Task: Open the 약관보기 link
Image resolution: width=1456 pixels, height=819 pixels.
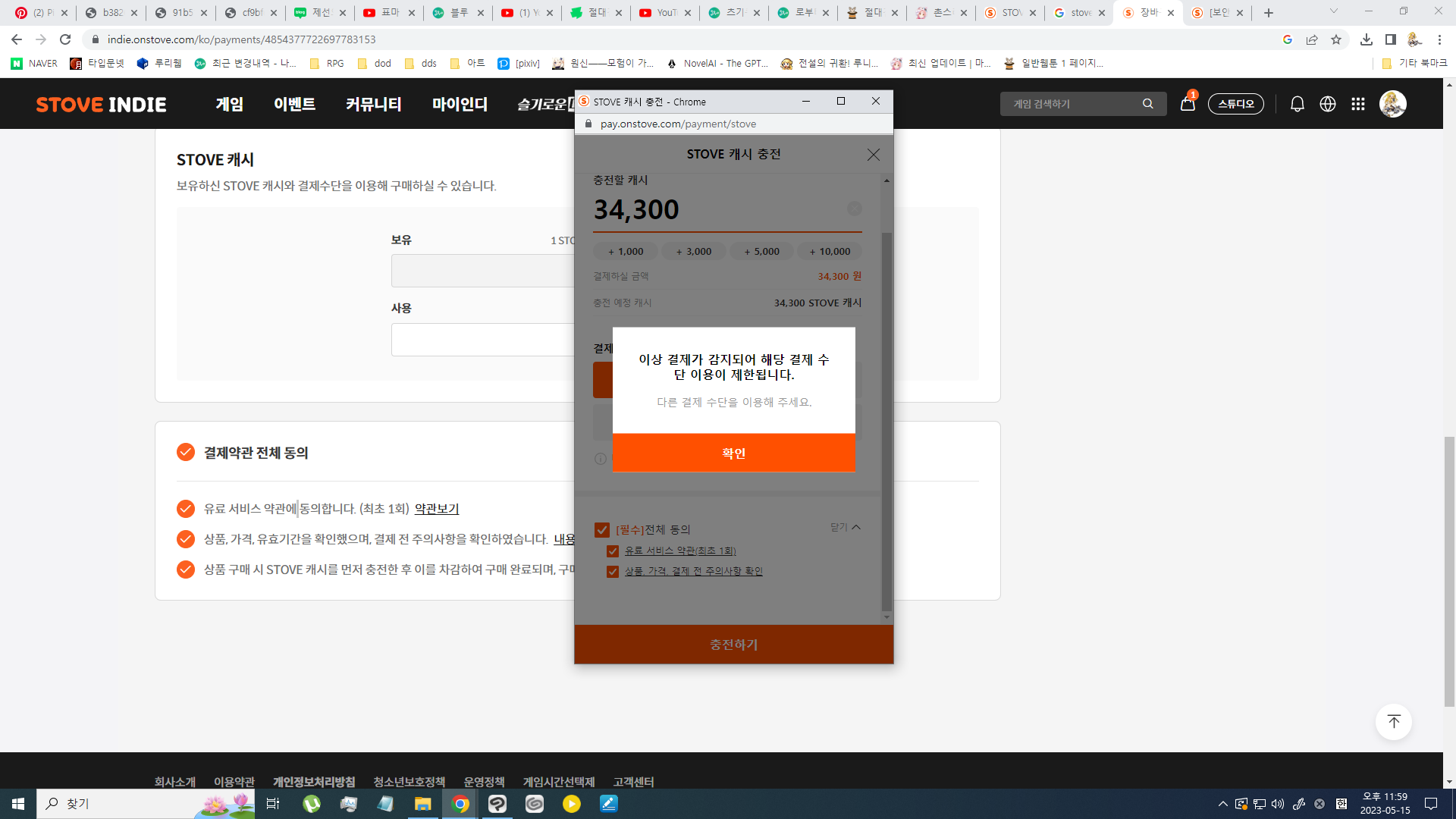Action: pyautogui.click(x=437, y=509)
